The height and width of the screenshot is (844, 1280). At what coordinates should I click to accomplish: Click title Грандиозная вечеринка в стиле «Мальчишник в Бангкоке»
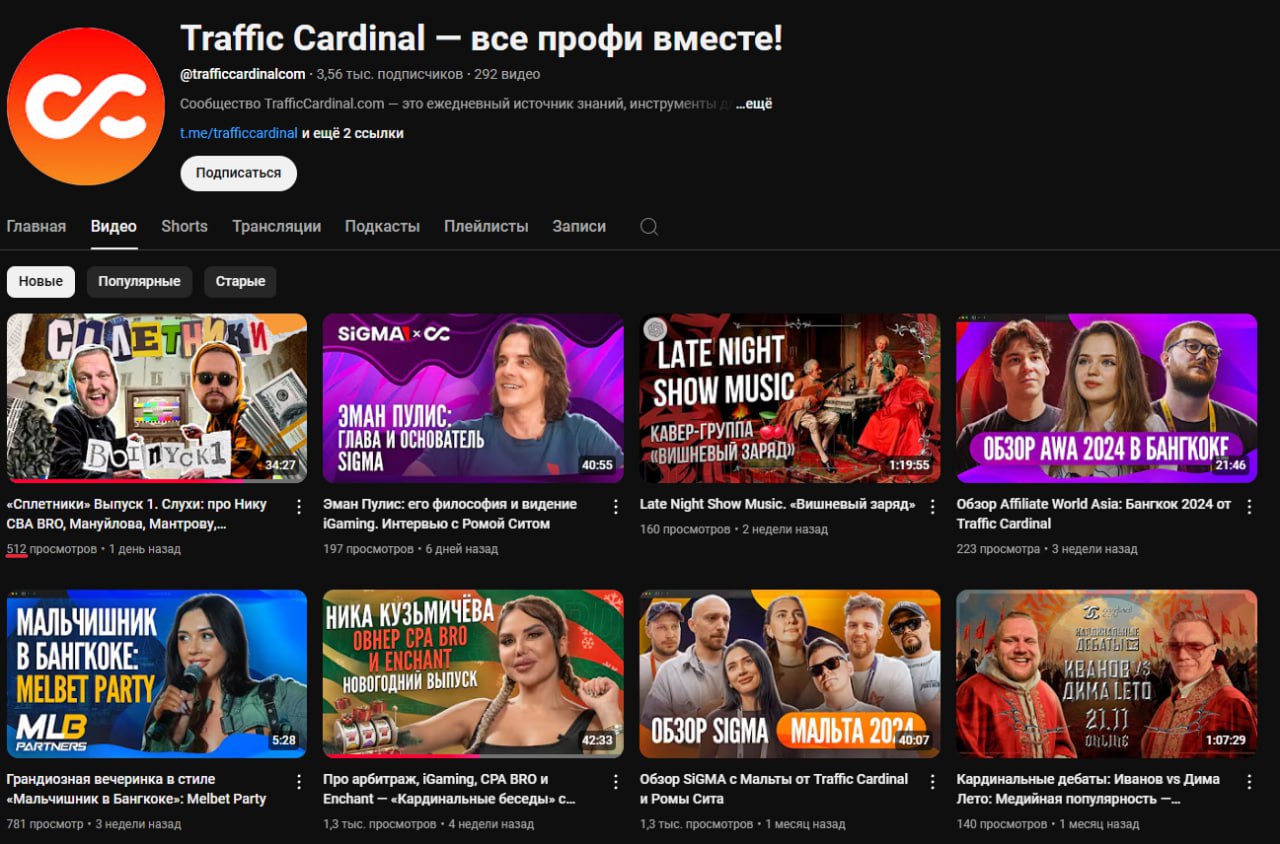137,789
